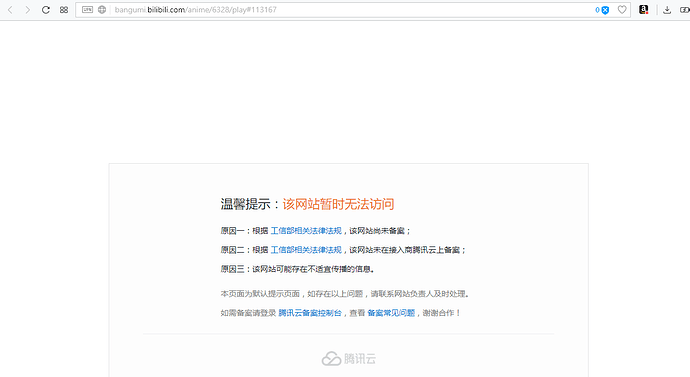
Task: Open the 备案常见问题 link
Action: [x=391, y=313]
